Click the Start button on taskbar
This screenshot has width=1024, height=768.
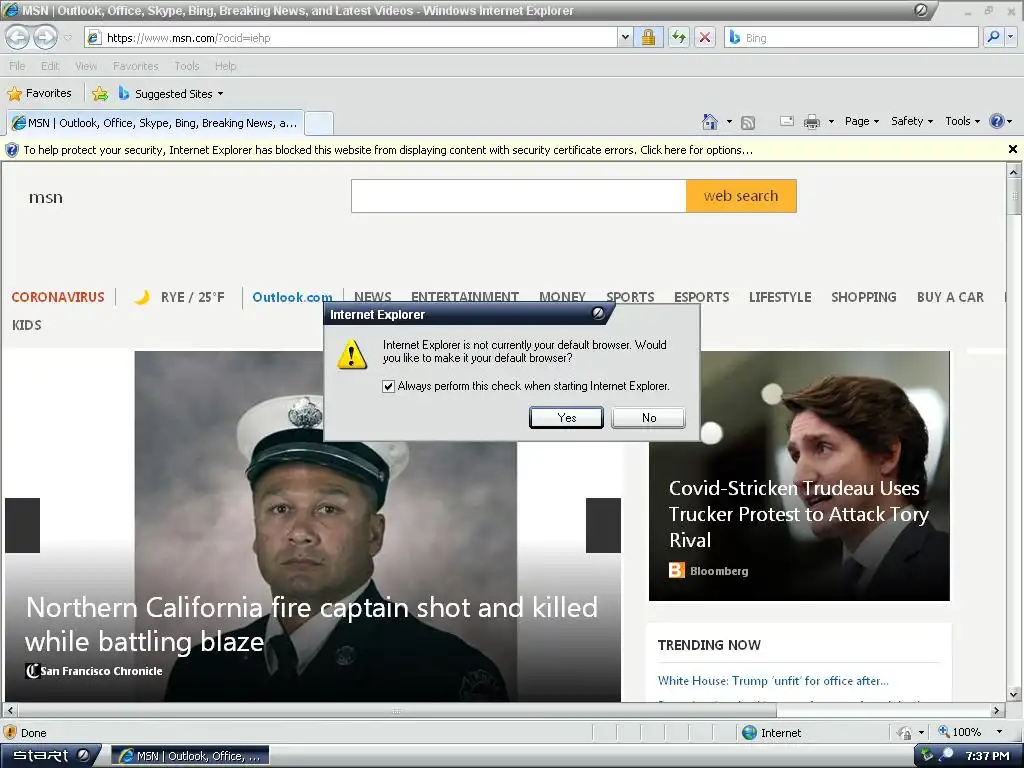point(50,756)
